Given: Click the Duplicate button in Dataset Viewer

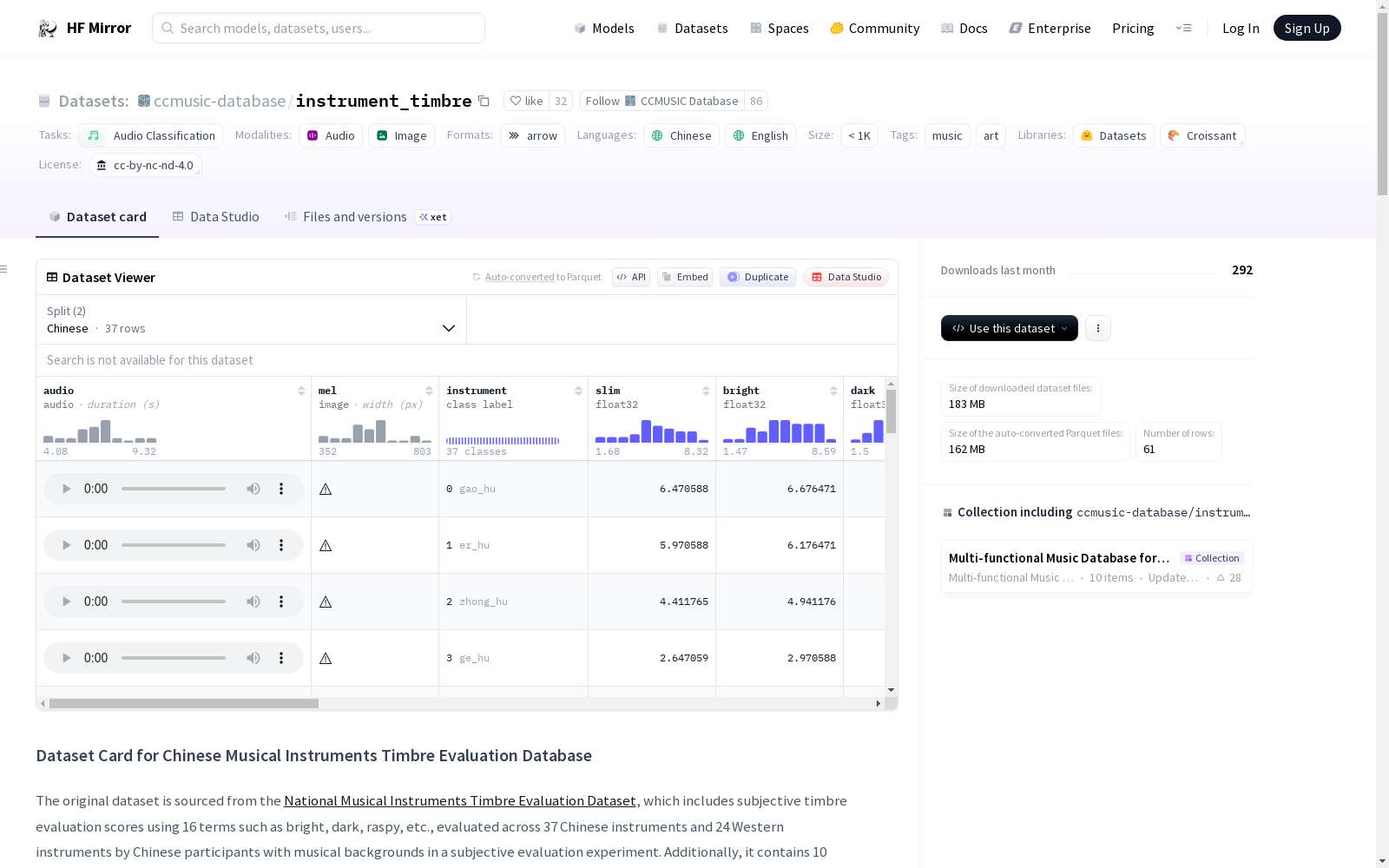Looking at the screenshot, I should pyautogui.click(x=758, y=277).
